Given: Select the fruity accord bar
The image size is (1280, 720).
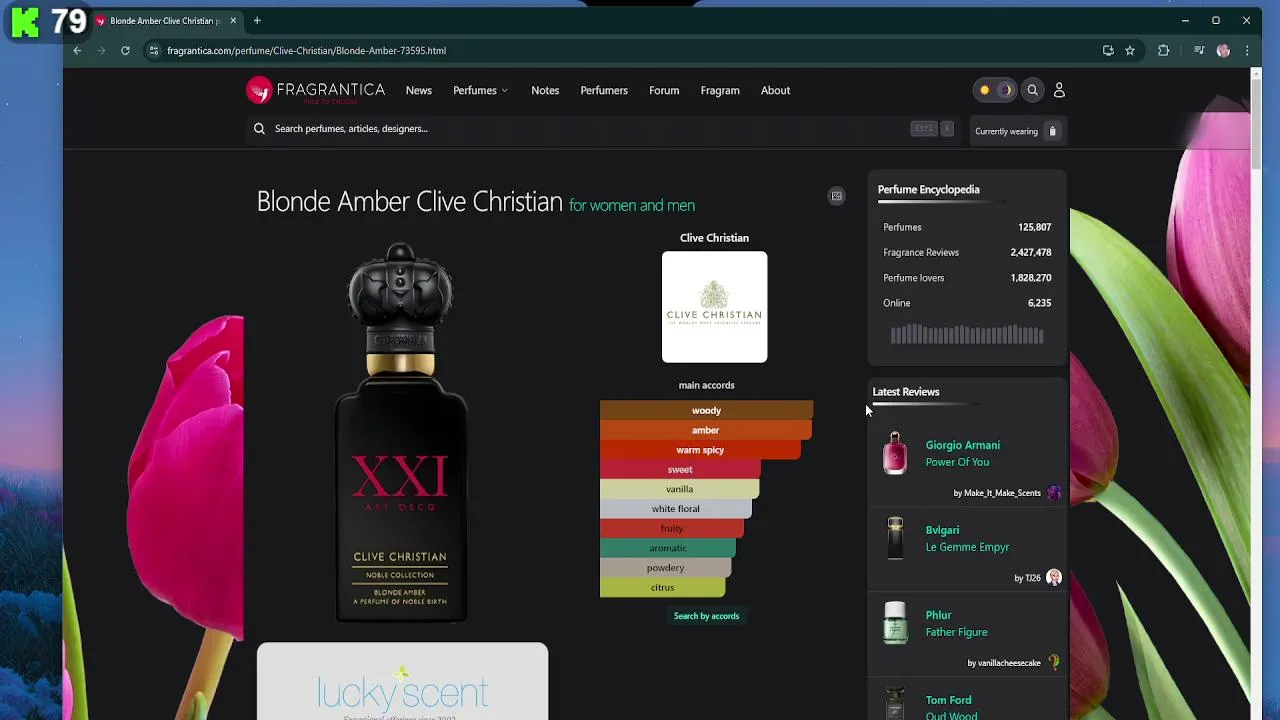Looking at the screenshot, I should coord(672,528).
